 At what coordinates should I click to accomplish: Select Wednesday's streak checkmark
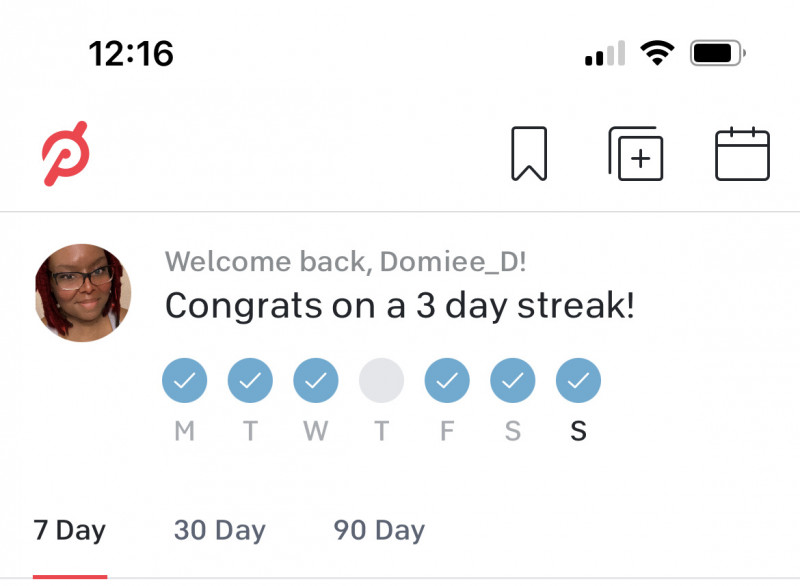pos(316,381)
